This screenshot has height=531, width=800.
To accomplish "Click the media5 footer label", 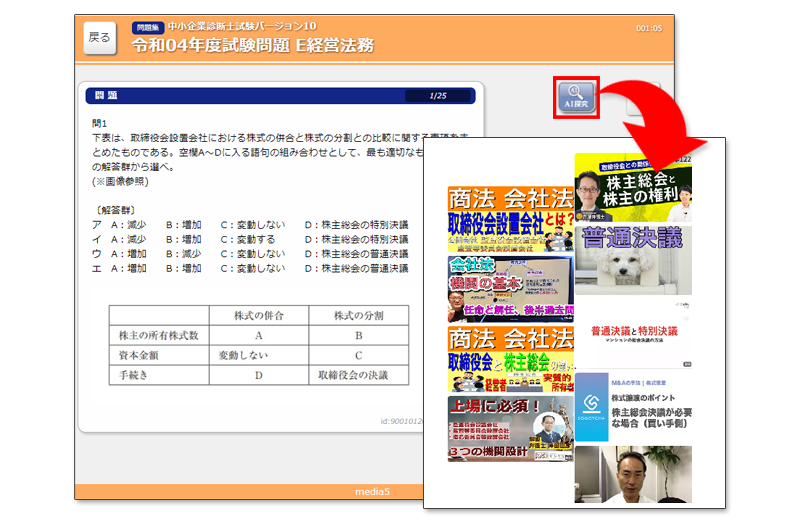I will point(372,492).
